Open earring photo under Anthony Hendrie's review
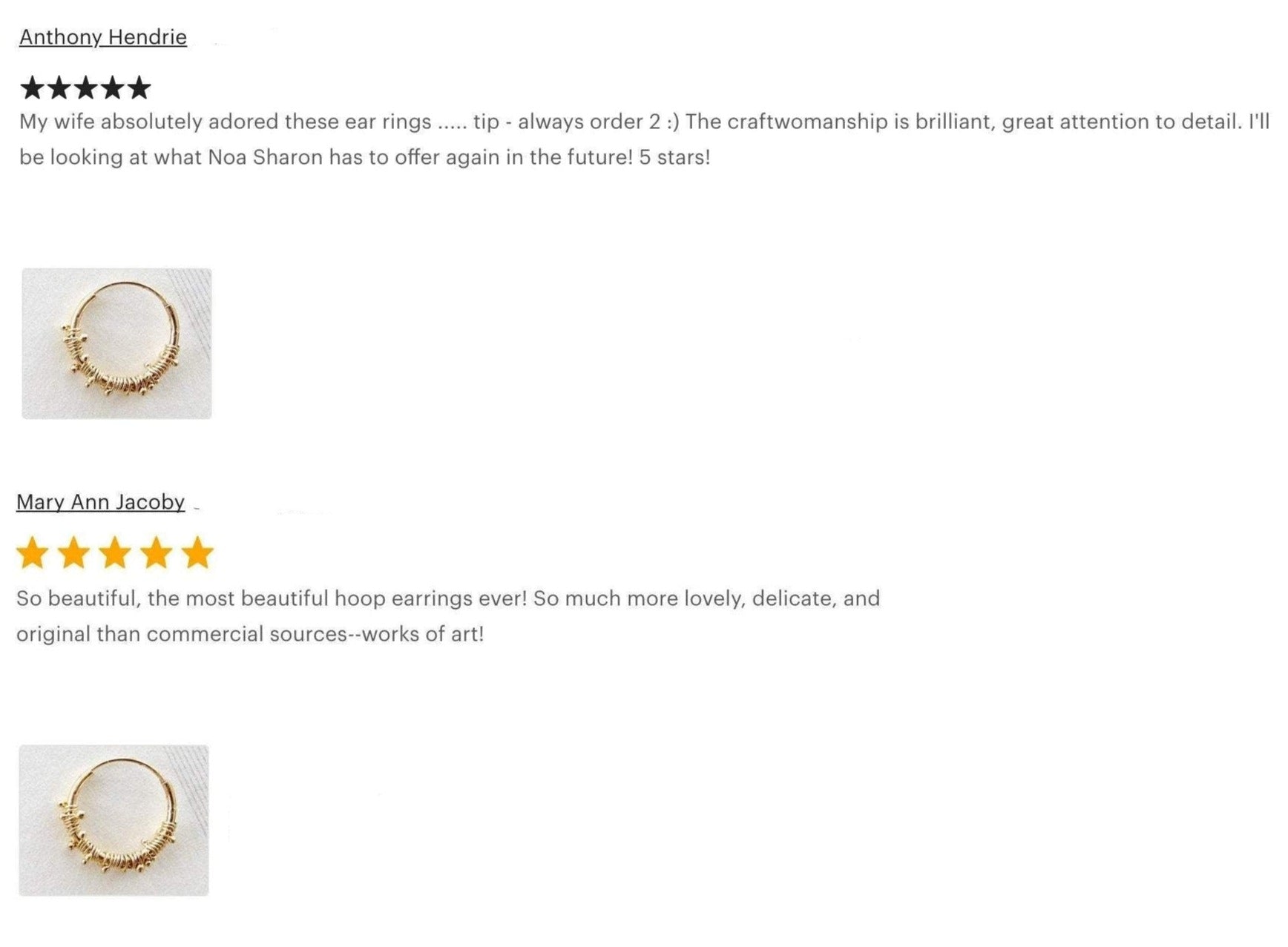1288x947 pixels. 116,343
